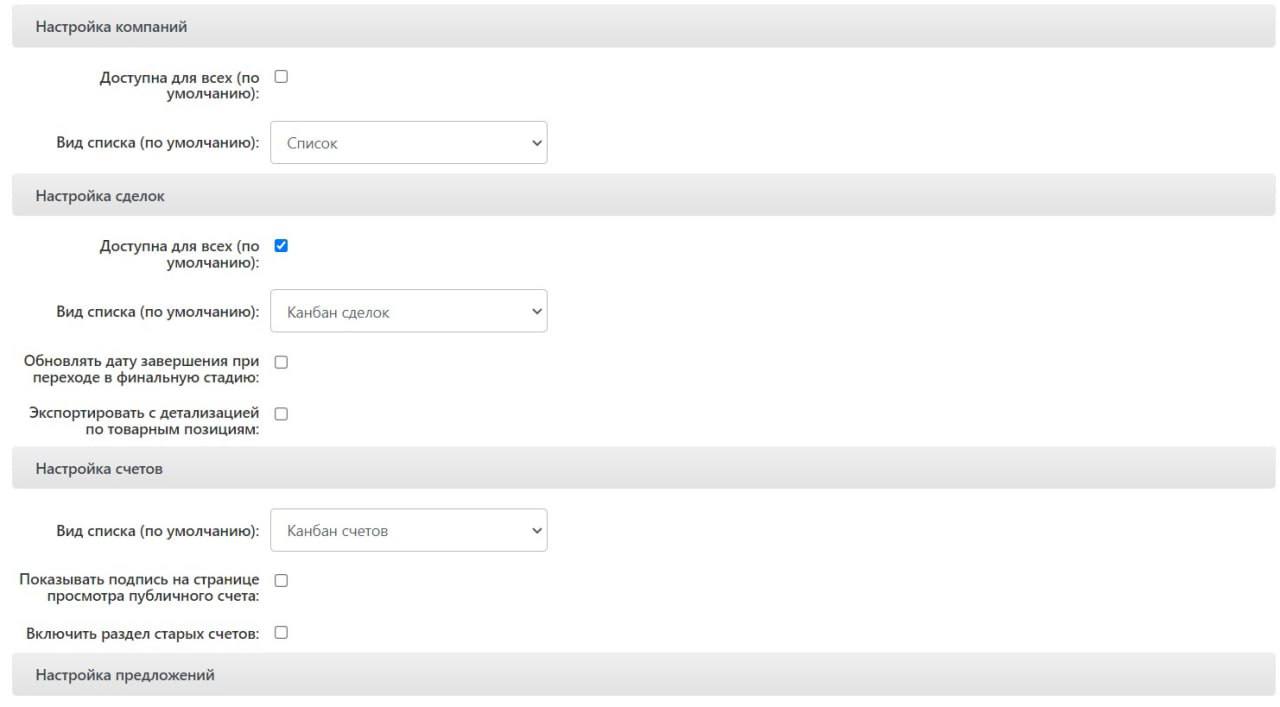Click the 'Обновлять дату завершения' label text
The height and width of the screenshot is (707, 1280).
tap(141, 369)
